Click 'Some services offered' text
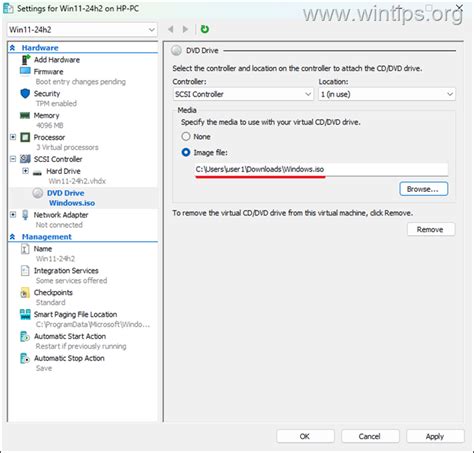Image resolution: width=474 pixels, height=453 pixels. (71, 281)
